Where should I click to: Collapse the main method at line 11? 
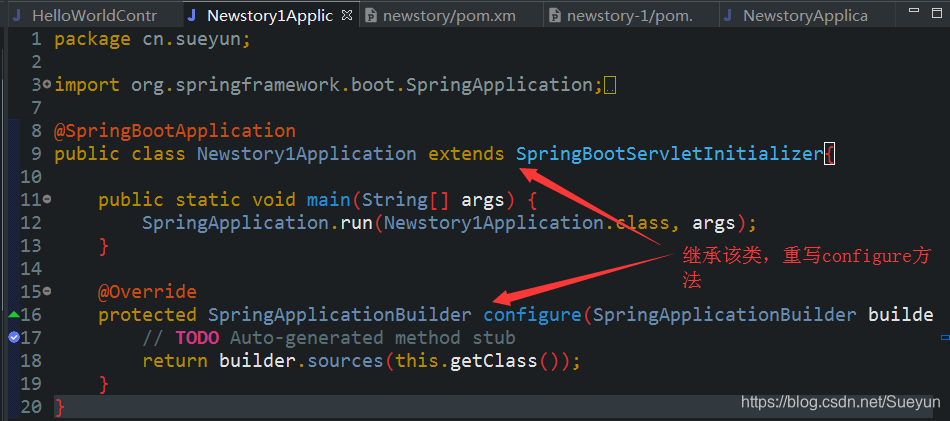[47, 199]
